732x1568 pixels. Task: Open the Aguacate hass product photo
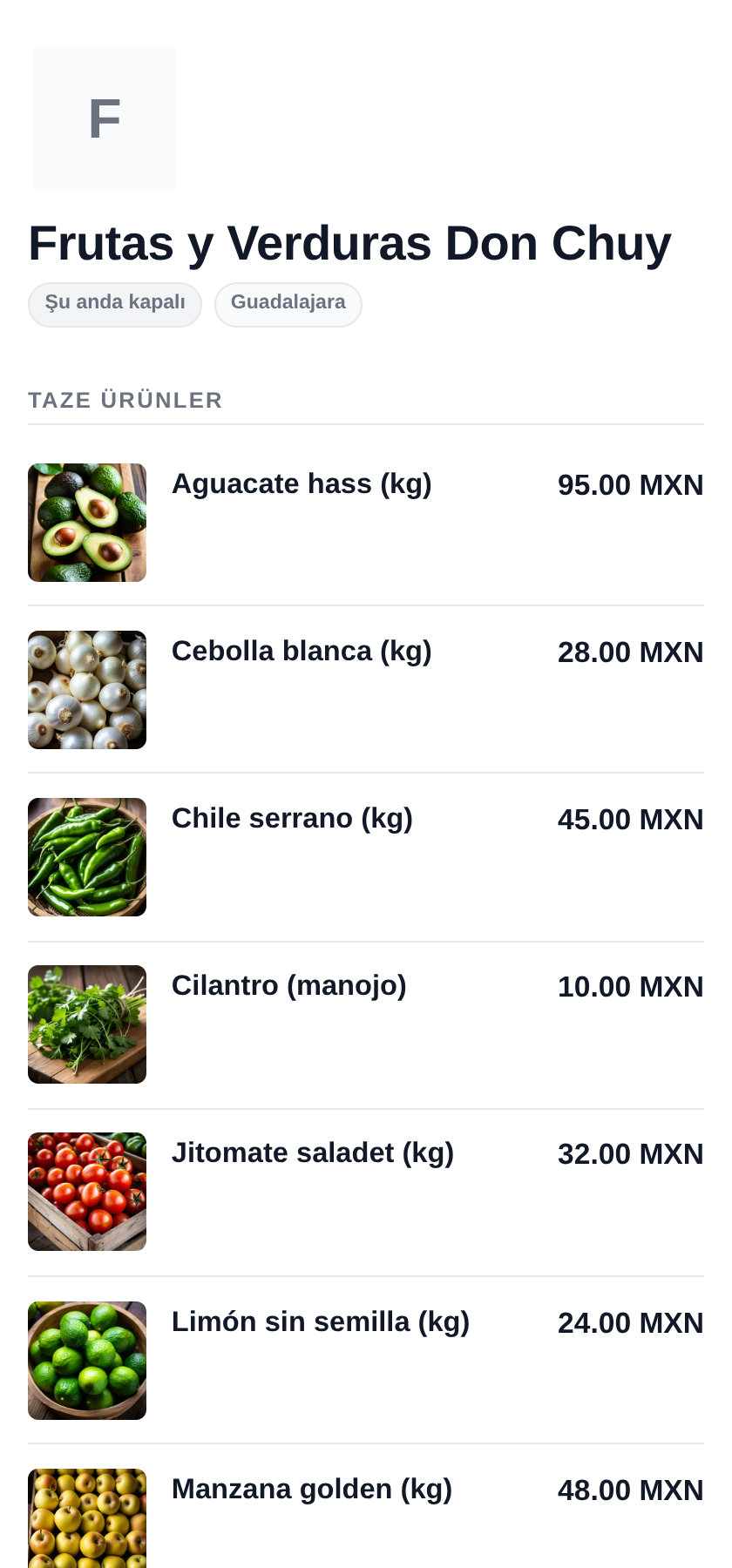(87, 523)
